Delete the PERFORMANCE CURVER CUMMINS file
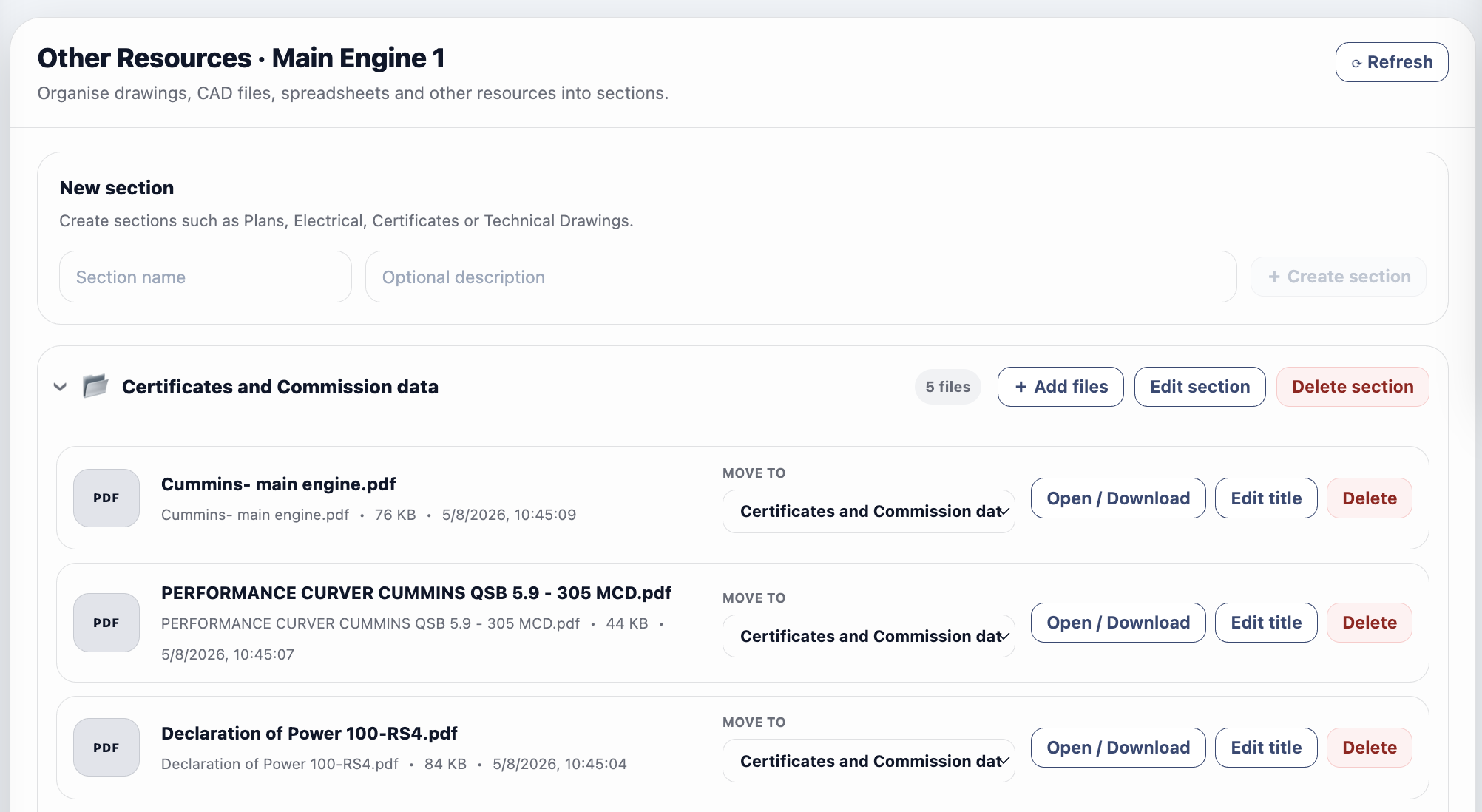 coord(1370,623)
